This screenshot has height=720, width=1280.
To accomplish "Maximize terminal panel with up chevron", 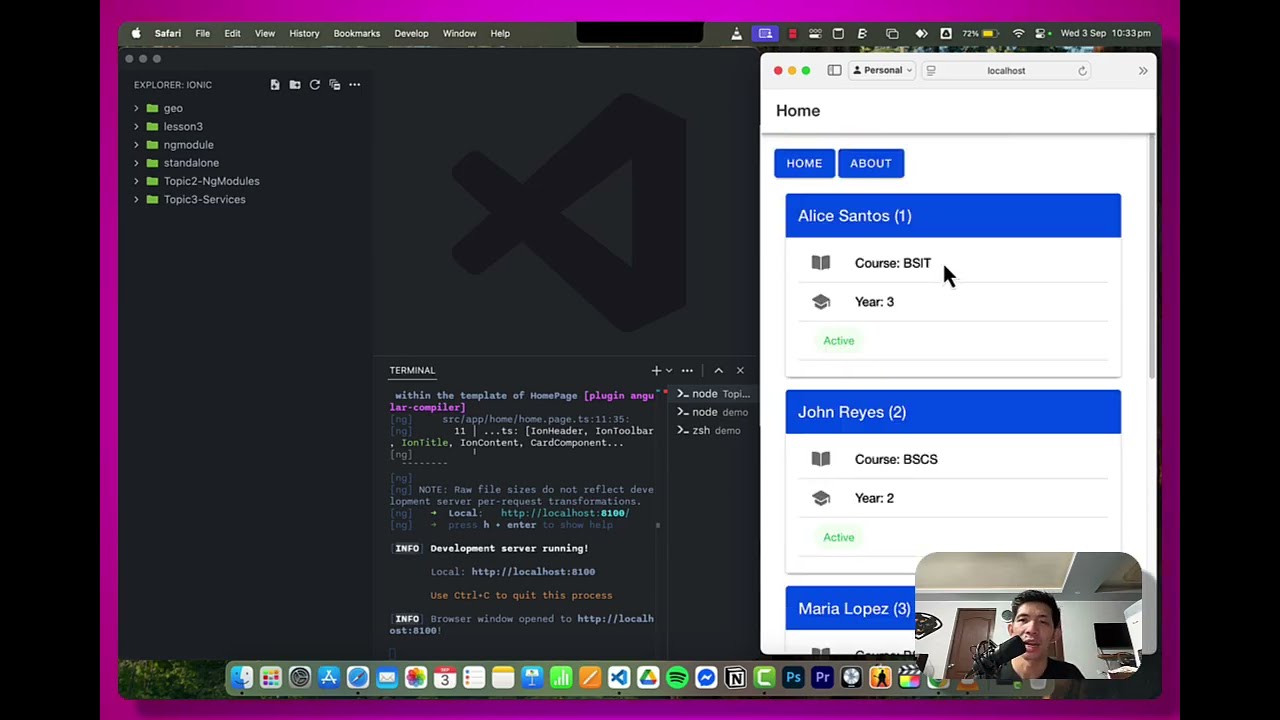I will [x=718, y=370].
